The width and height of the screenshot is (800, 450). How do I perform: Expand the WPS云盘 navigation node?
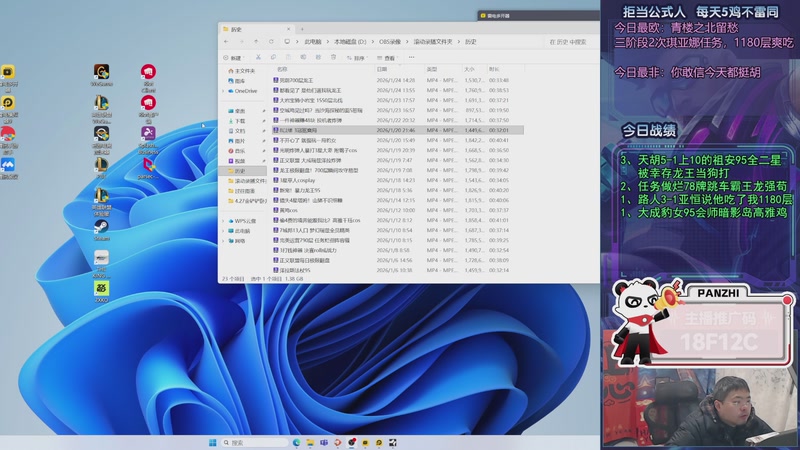coord(223,221)
